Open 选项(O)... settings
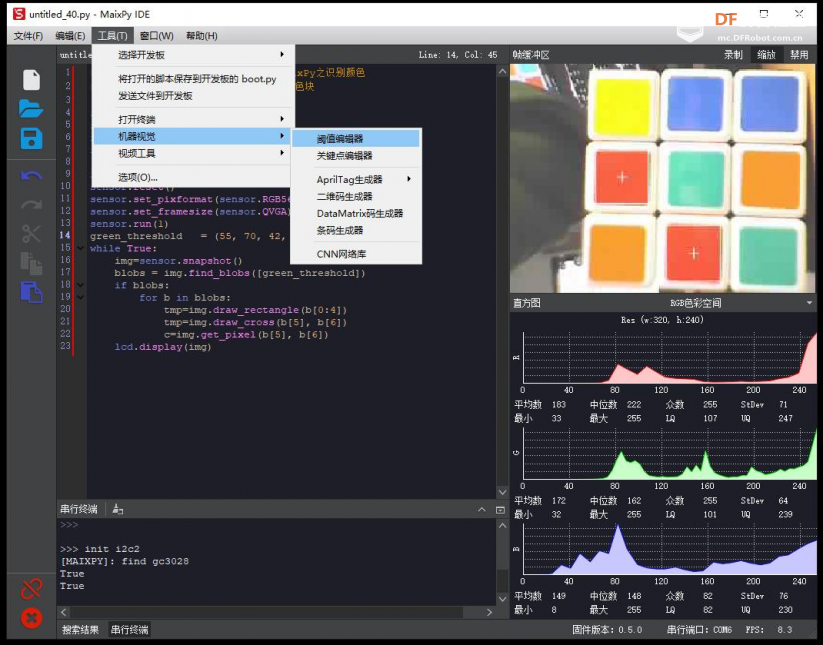823x645 pixels. coord(192,177)
